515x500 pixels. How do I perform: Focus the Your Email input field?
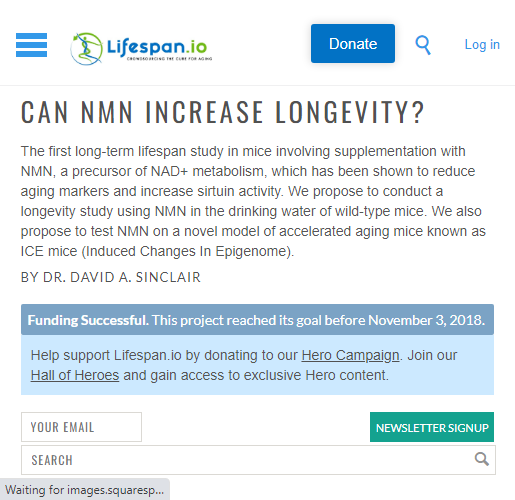81,427
